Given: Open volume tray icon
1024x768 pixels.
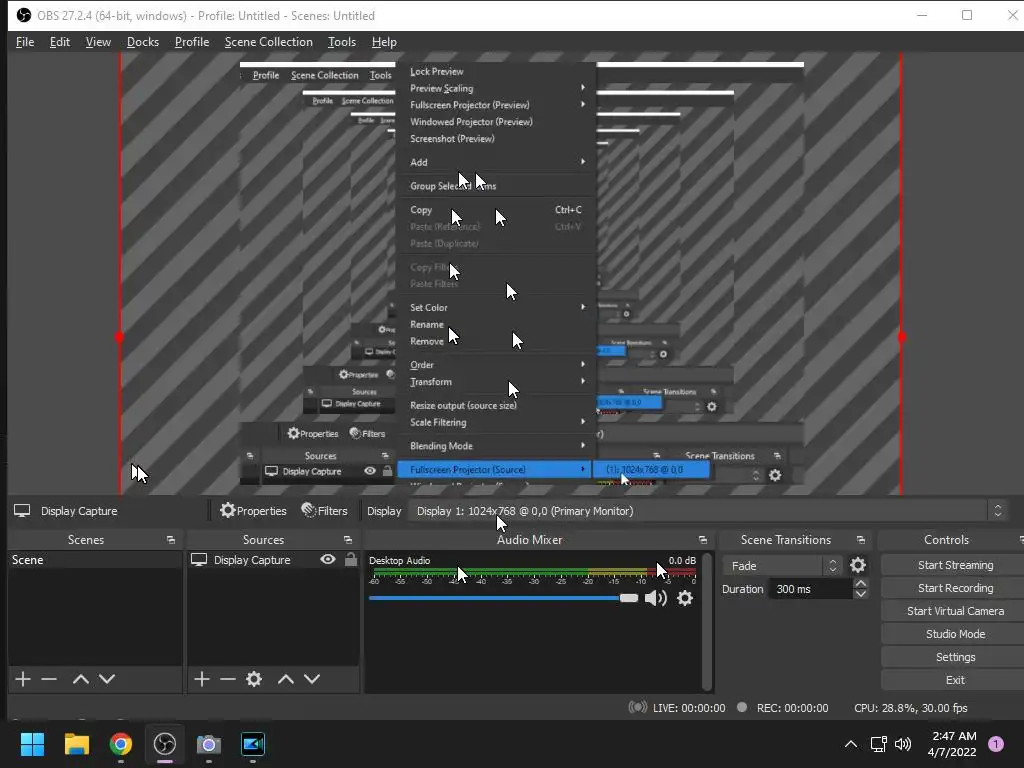Looking at the screenshot, I should (x=903, y=744).
